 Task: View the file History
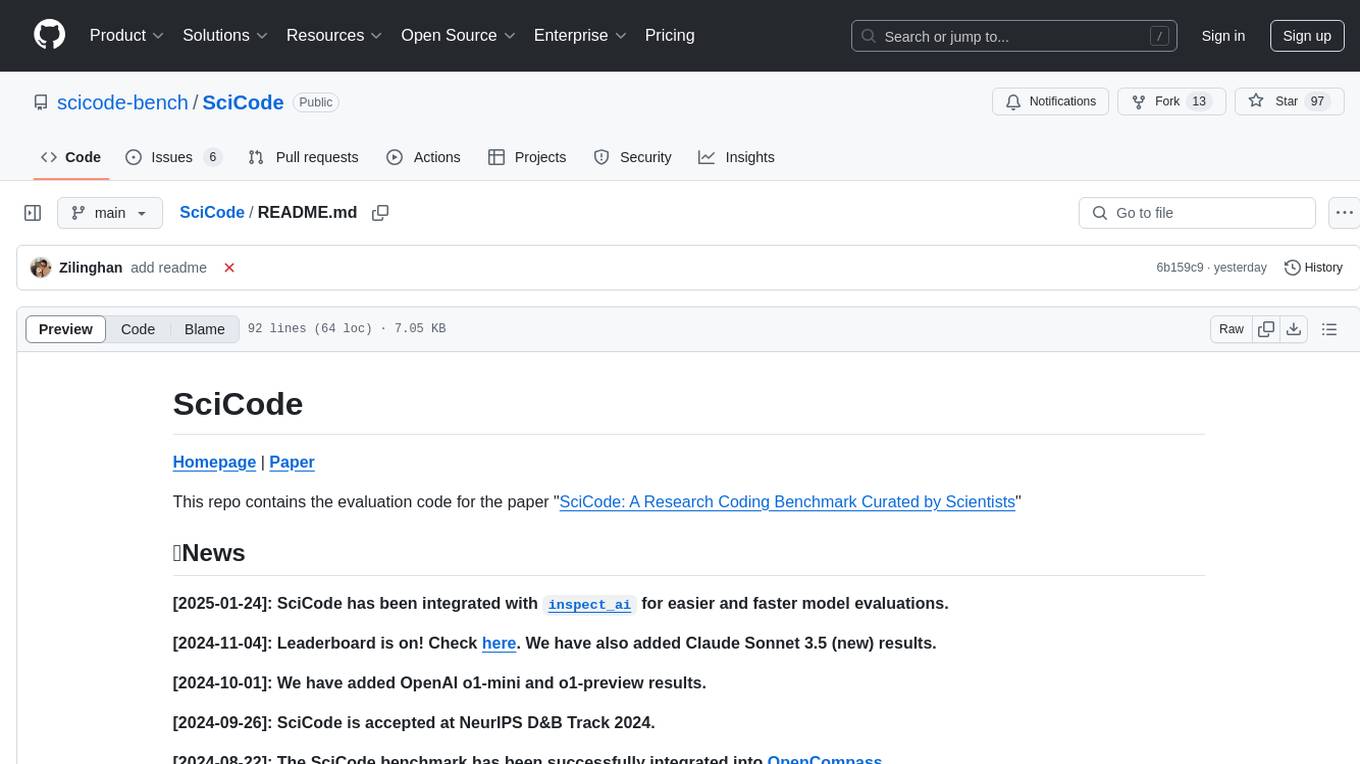(1313, 267)
